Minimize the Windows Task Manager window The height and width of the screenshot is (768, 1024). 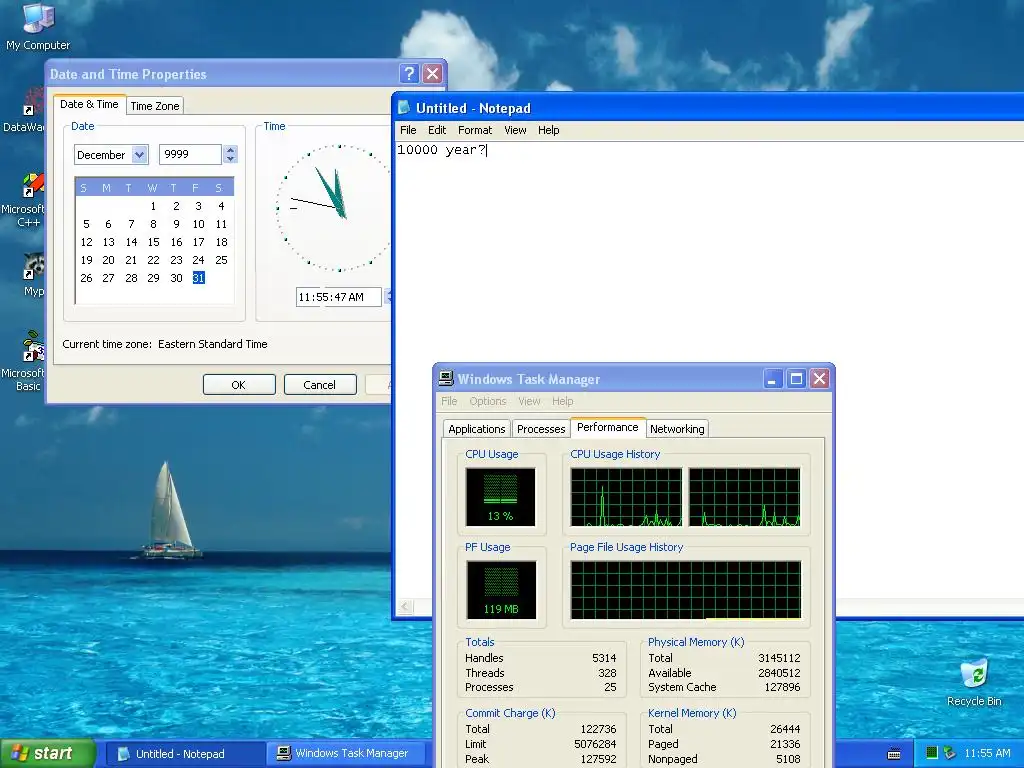click(773, 379)
